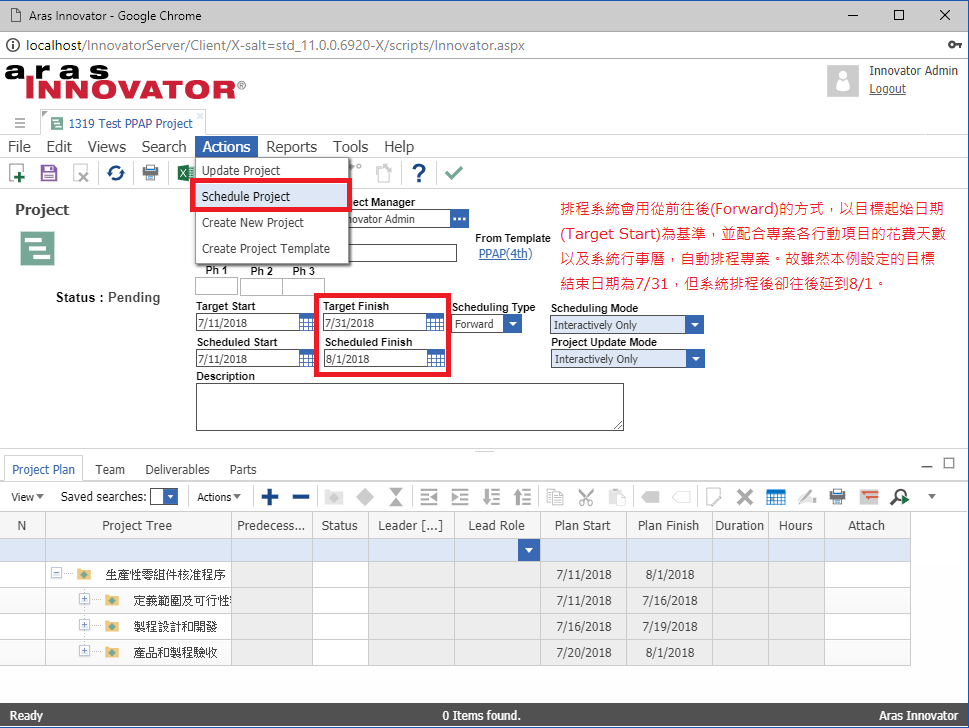The width and height of the screenshot is (969, 728).
Task: Collapse the 生產性零組件核准程序 root node
Action: (57, 574)
